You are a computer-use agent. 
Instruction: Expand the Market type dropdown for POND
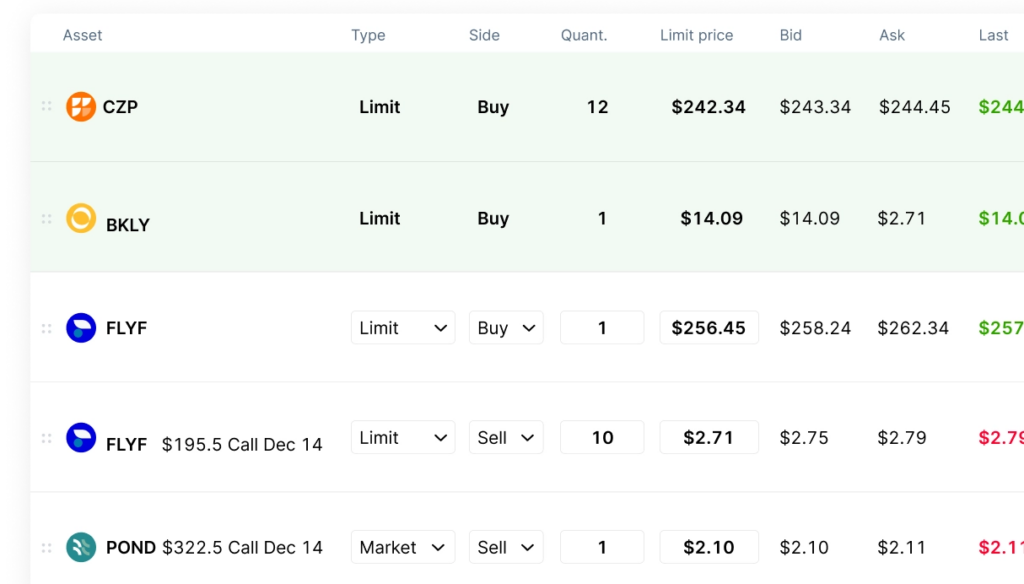pyautogui.click(x=402, y=547)
